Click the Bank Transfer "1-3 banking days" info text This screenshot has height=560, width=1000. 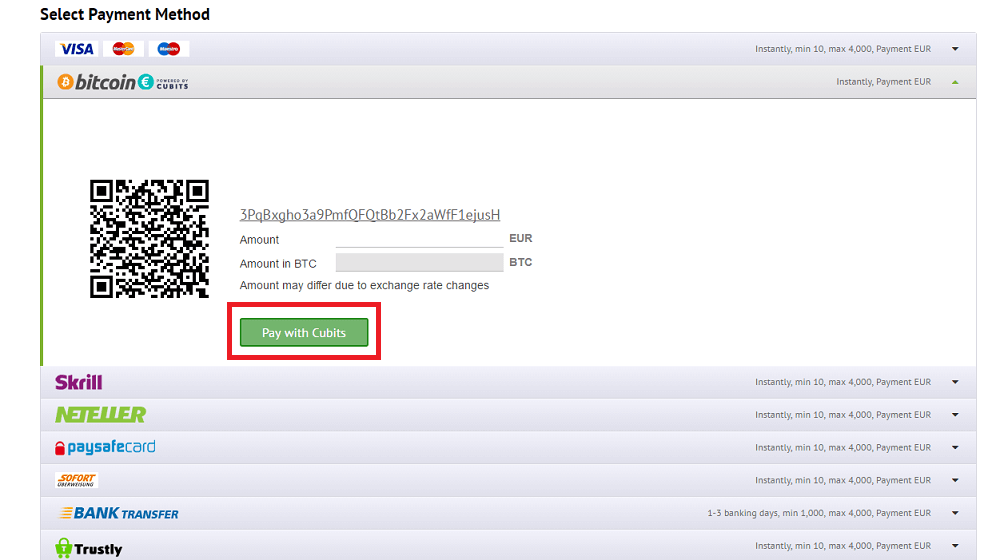pyautogui.click(x=819, y=513)
